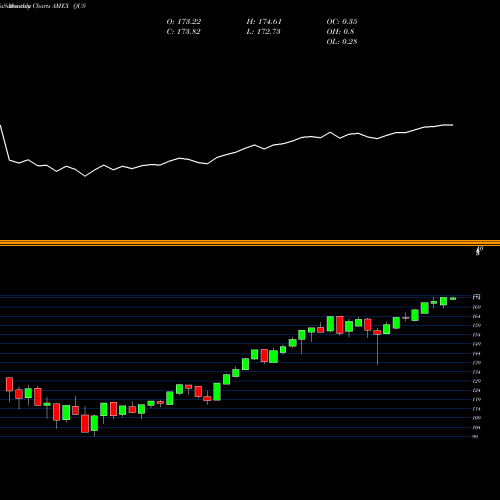
Task: Click the 134 price axis label
Action: pyautogui.click(x=477, y=372)
